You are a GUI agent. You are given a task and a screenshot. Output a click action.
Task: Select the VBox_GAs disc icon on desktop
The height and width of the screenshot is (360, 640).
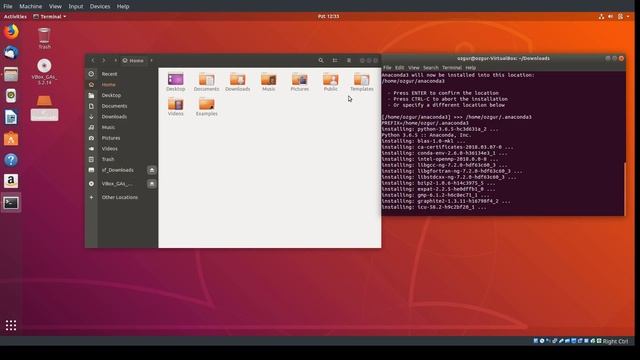pos(44,72)
